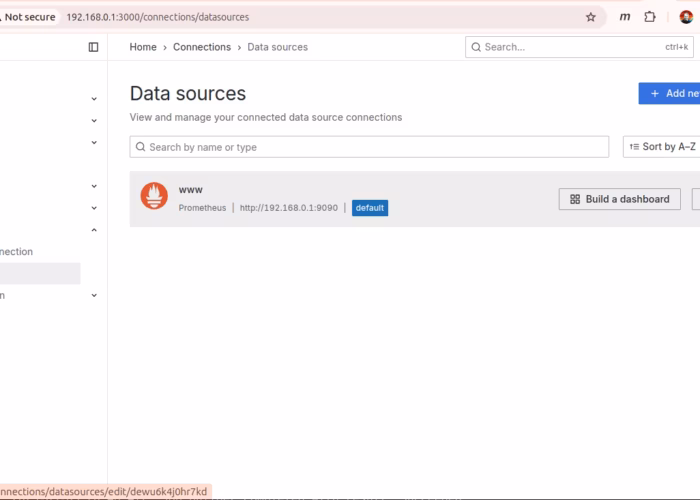Viewport: 700px width, 500px height.
Task: Collapse the expanded Connections sidebar chevron
Action: click(x=94, y=230)
